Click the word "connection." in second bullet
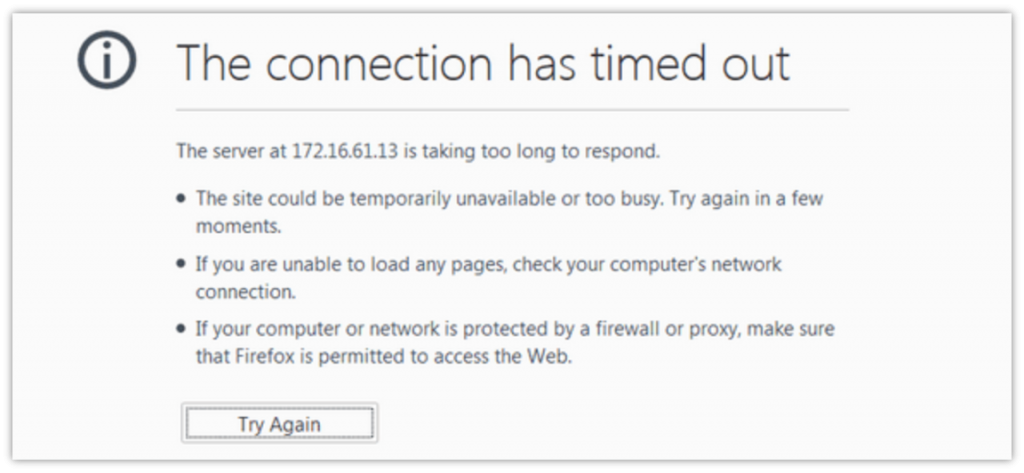The width and height of the screenshot is (1024, 473). [x=246, y=292]
